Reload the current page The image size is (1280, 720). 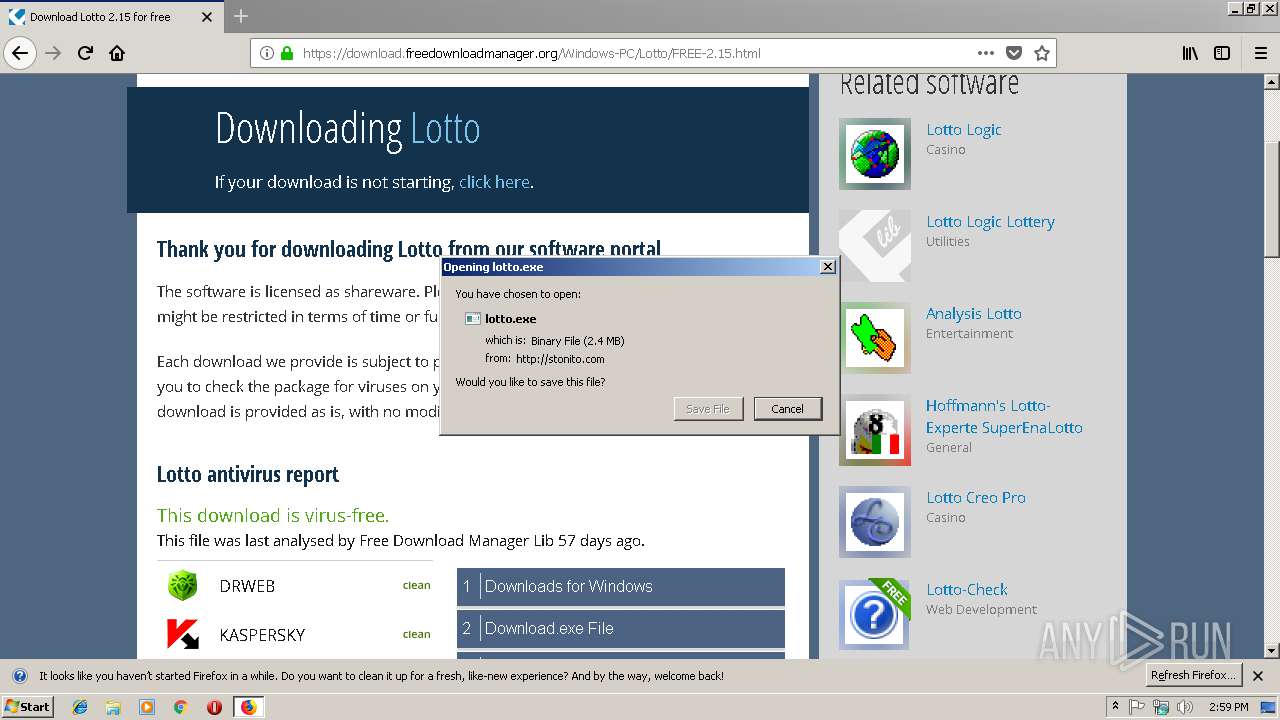coord(85,53)
